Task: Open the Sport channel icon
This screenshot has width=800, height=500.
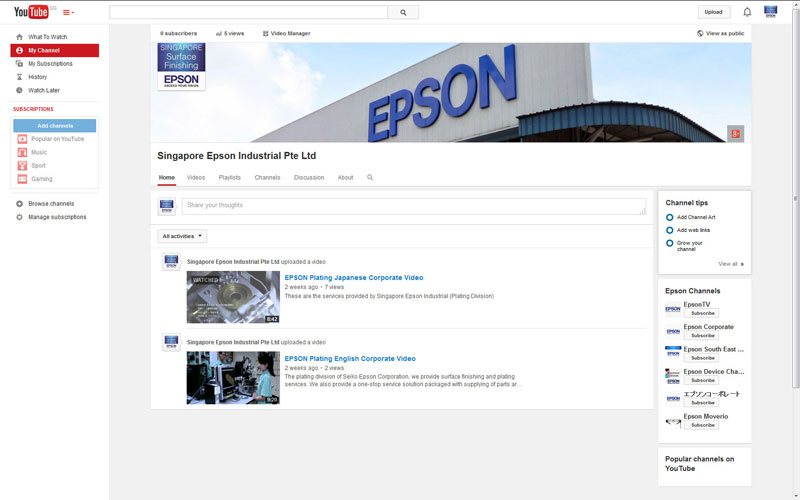Action: pos(22,165)
